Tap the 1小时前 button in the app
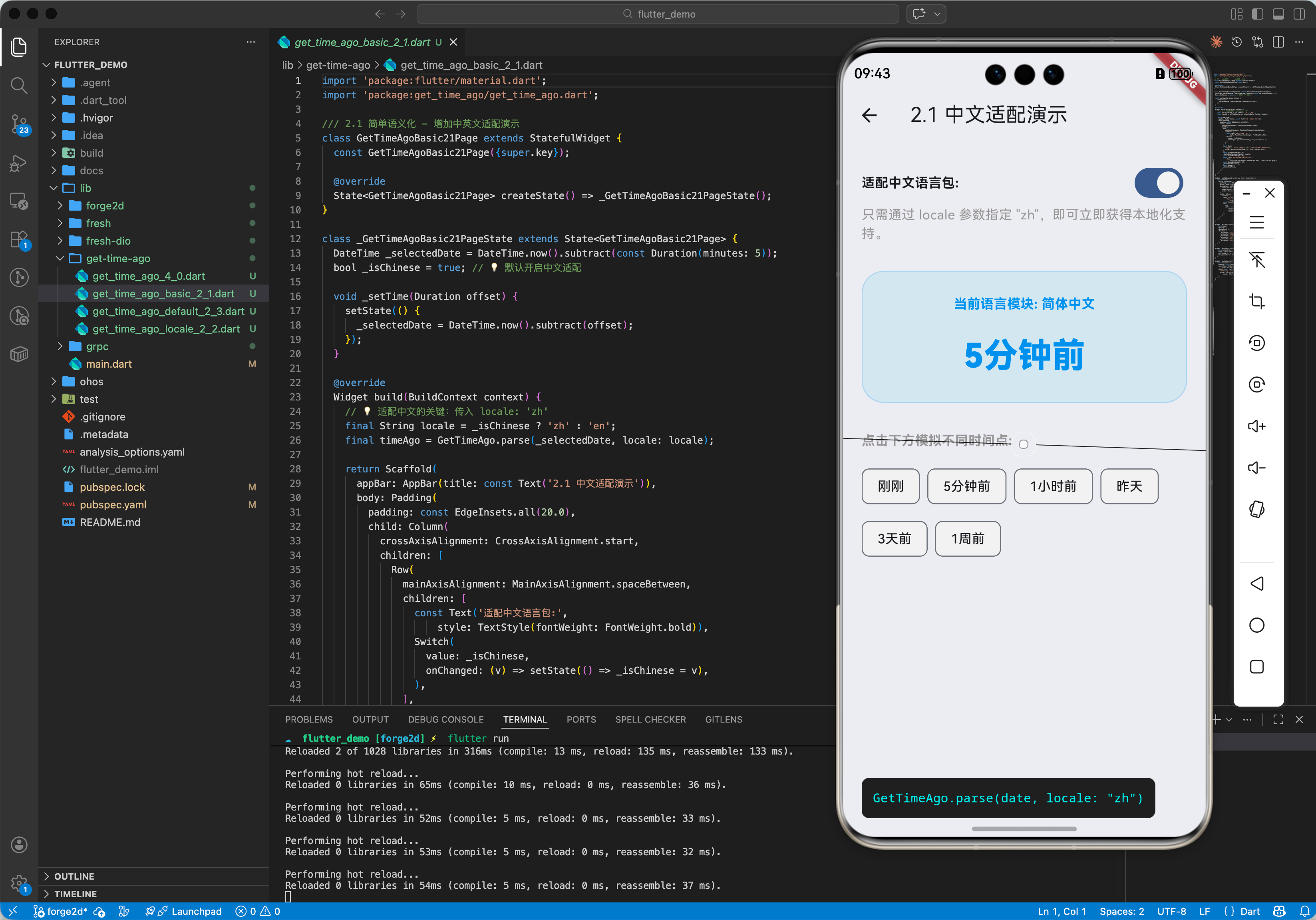This screenshot has height=920, width=1316. [x=1053, y=486]
